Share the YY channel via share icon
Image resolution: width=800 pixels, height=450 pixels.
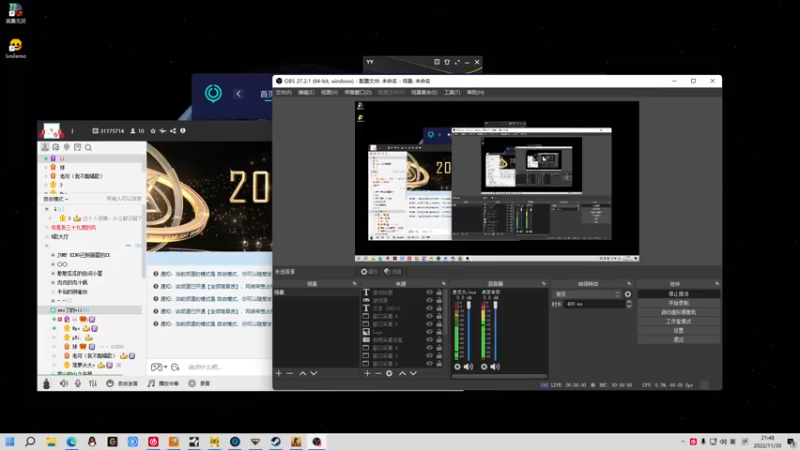coord(173,131)
